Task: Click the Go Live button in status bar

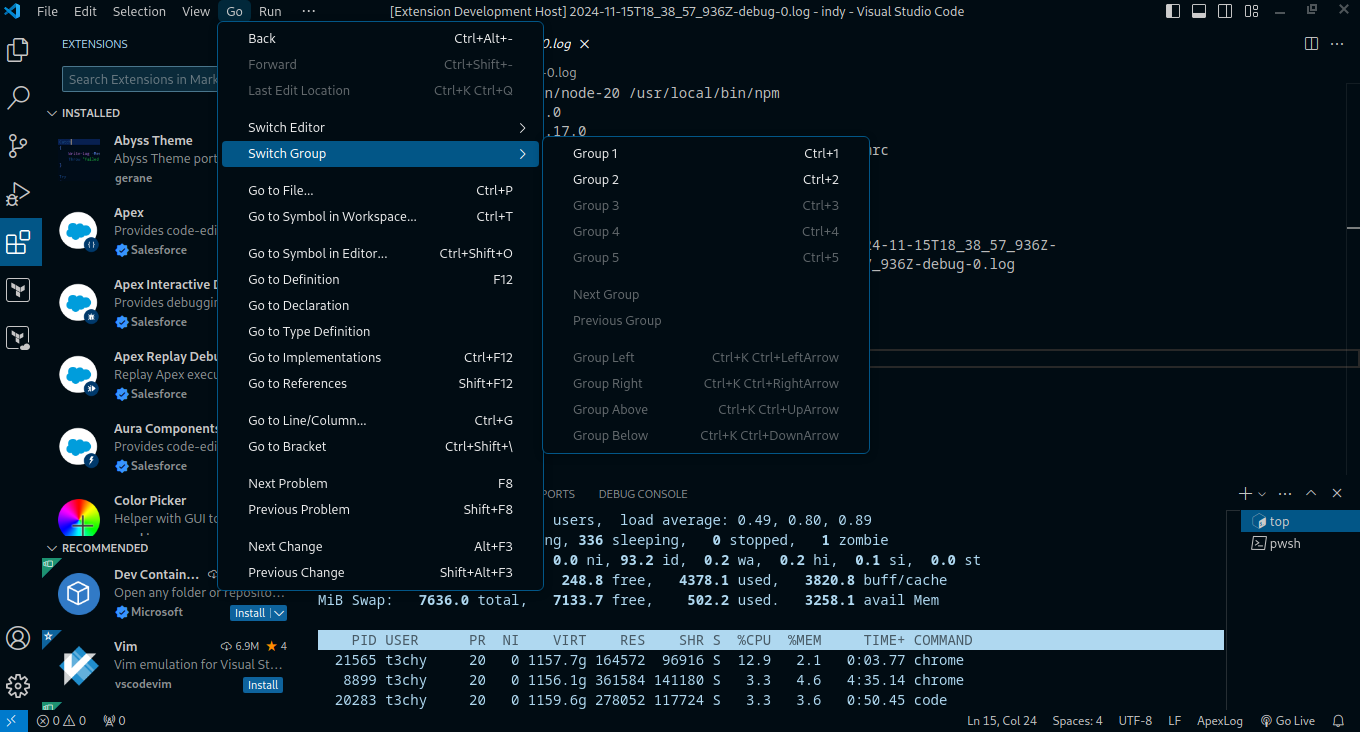Action: [x=1288, y=720]
